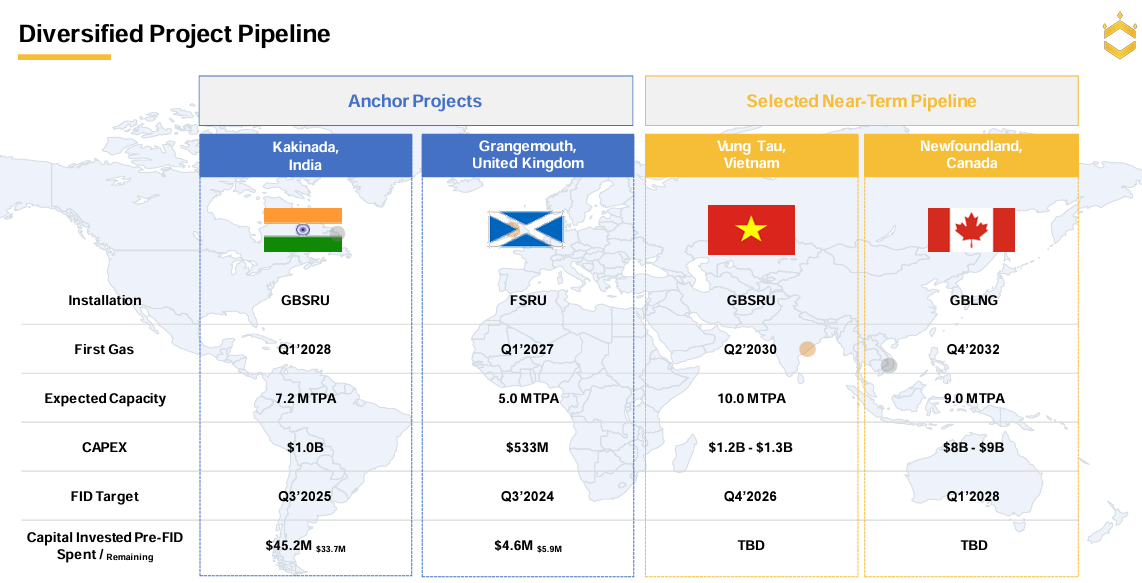Select the FSRU installation value

coord(528,300)
